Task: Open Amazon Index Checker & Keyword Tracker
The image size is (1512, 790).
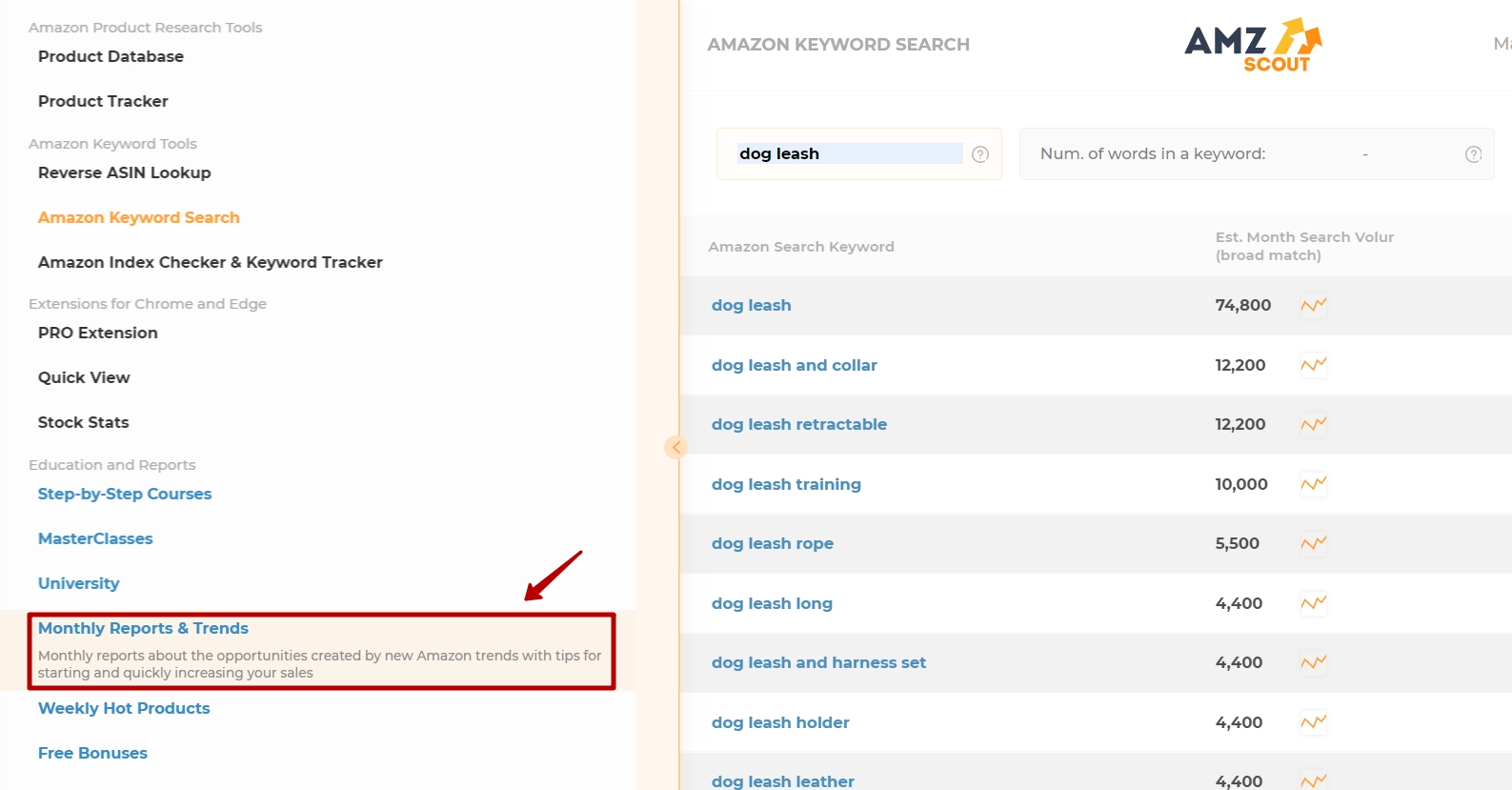Action: tap(211, 262)
